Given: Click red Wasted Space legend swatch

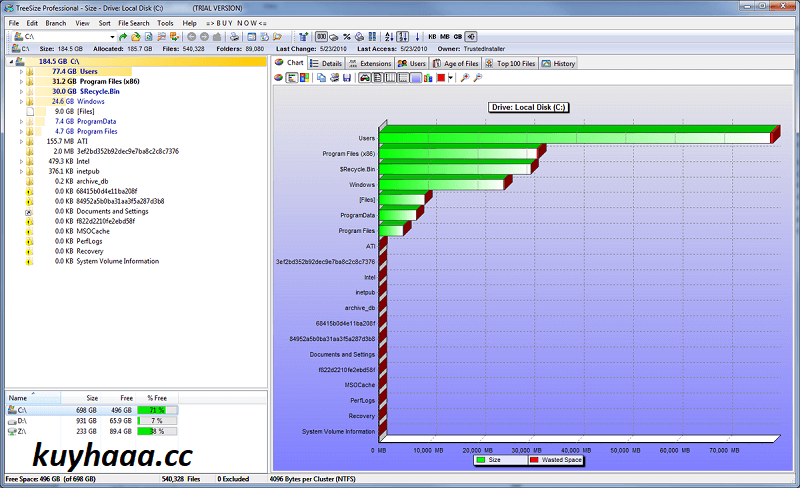Looking at the screenshot, I should click(534, 460).
